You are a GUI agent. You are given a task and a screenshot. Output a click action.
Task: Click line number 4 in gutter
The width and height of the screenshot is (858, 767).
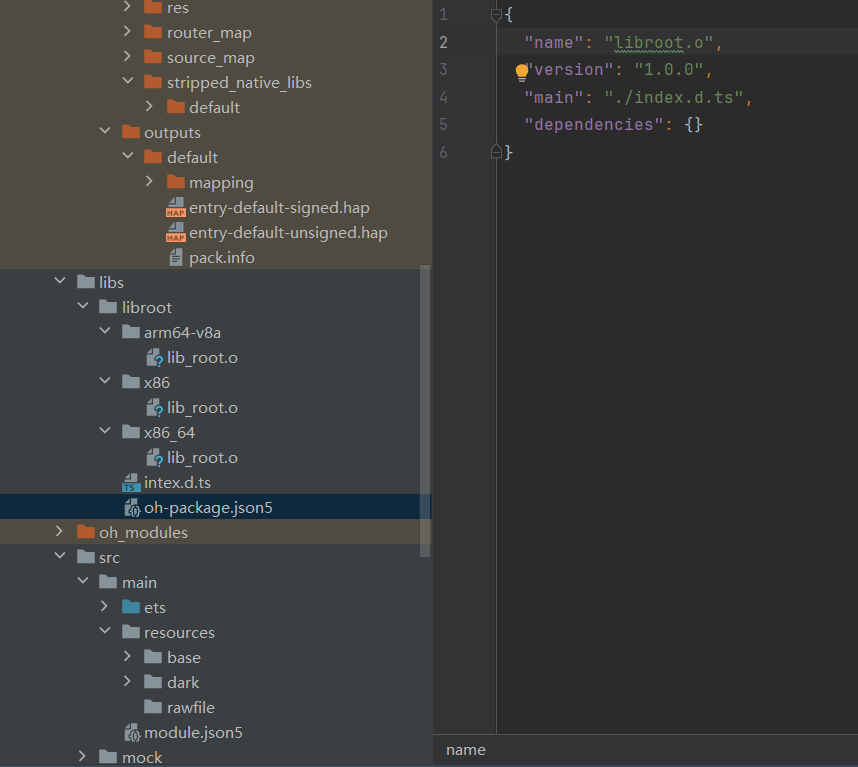click(443, 97)
